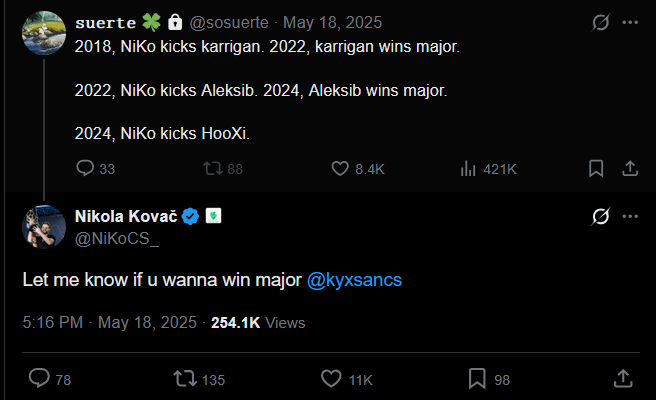
Task: Open Grok icon on Nikola Kovač's tweet
Action: coord(601,216)
